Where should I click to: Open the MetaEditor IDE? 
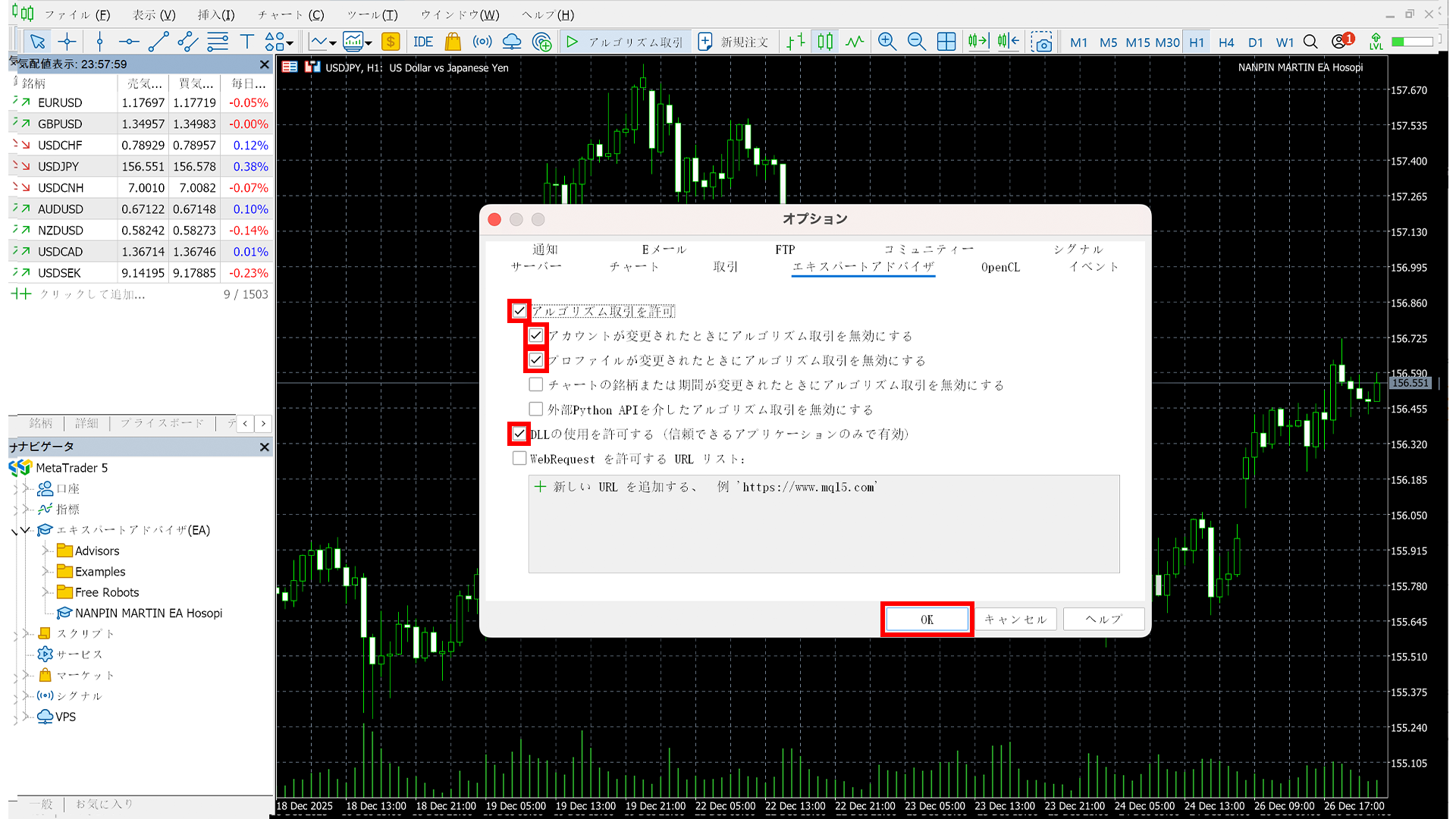[423, 42]
